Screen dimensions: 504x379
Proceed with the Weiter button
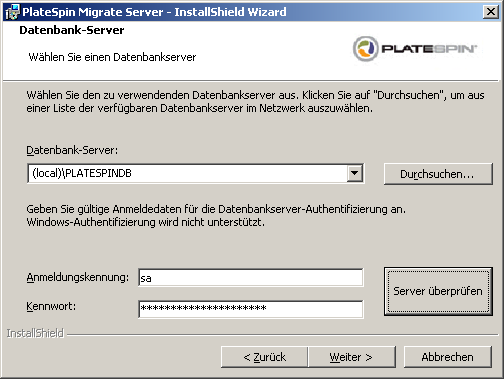point(352,357)
